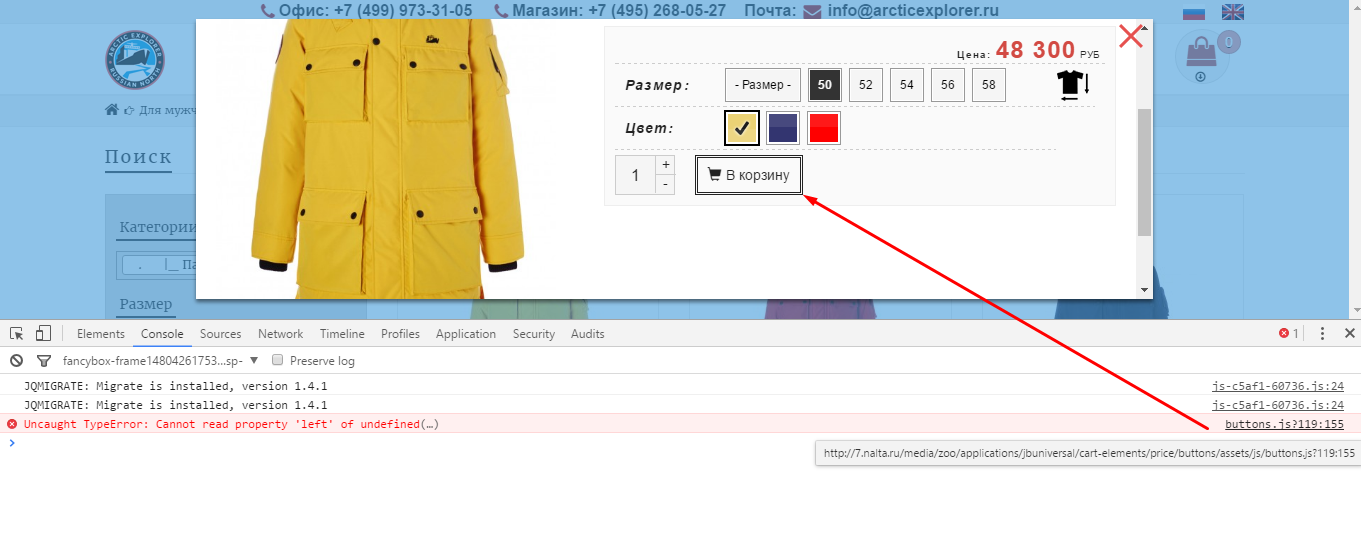
Task: Open the shopping cart bag icon
Action: 1201,52
